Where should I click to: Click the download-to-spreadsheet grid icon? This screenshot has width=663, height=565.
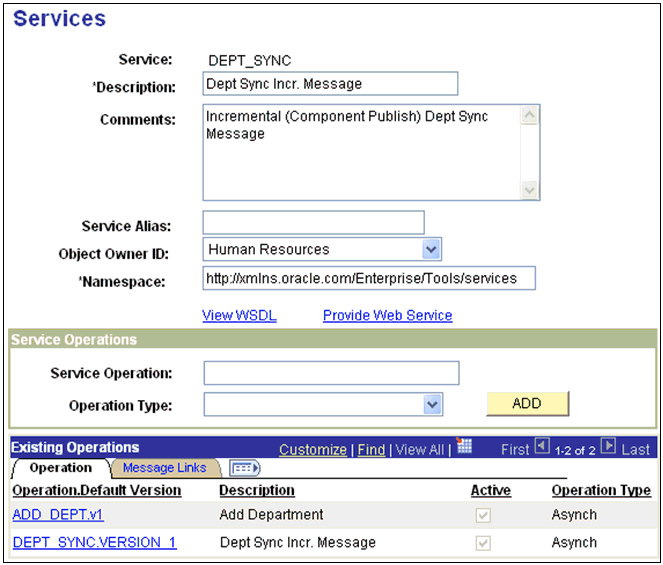[463, 447]
